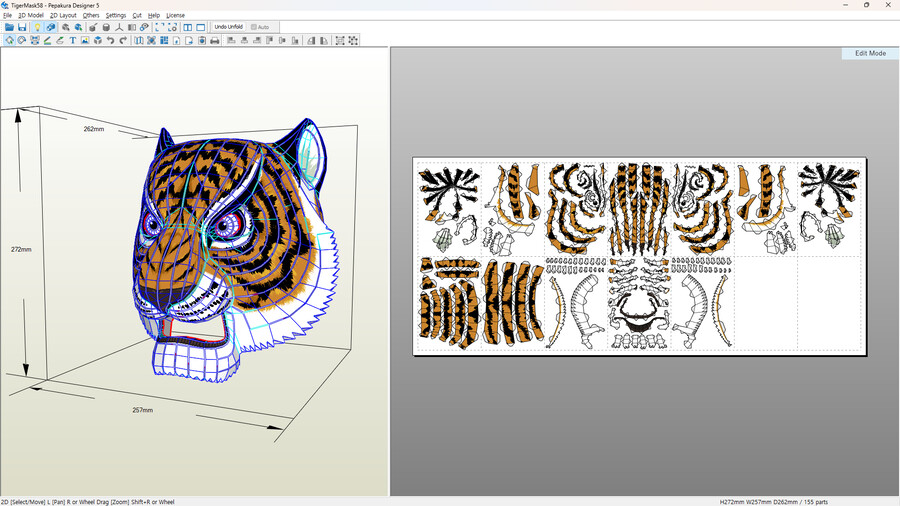Click the Redo arrow icon
Screen dimensions: 900x506
pyautogui.click(x=123, y=41)
